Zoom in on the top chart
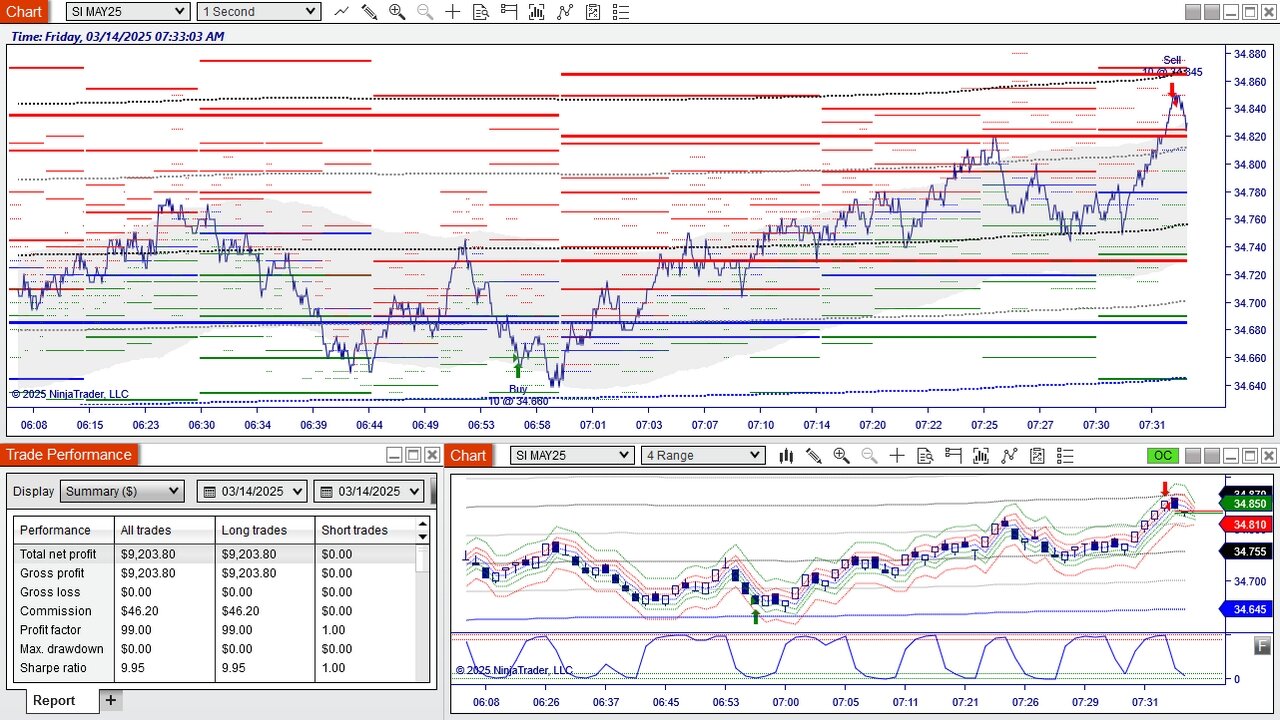Viewport: 1280px width, 720px height. click(397, 11)
